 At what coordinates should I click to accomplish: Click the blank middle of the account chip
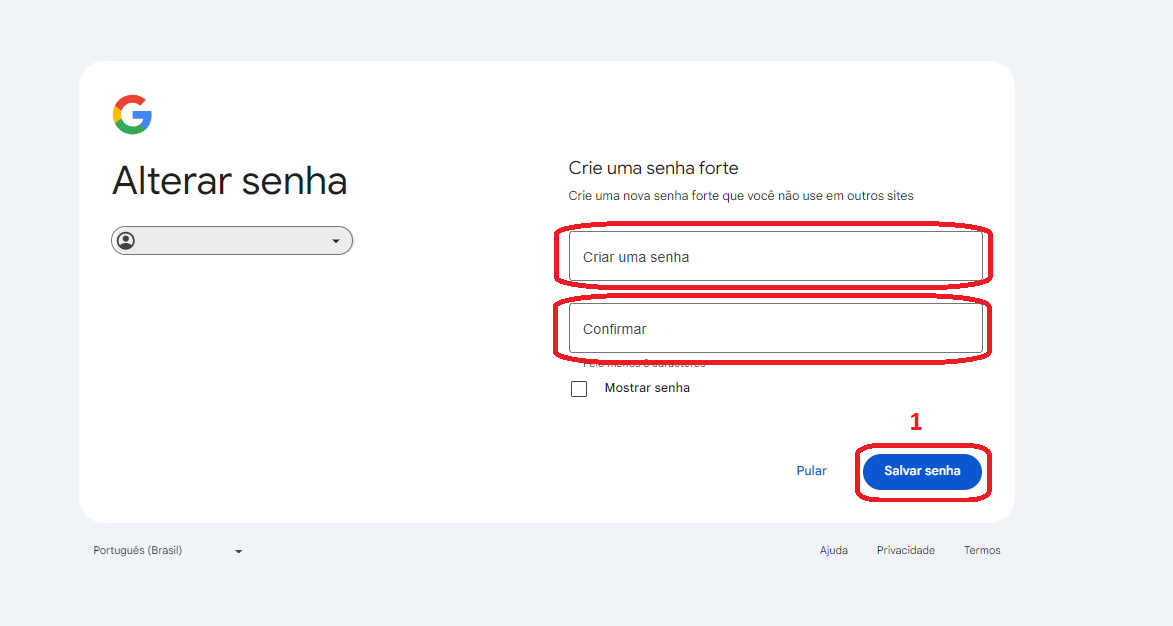pos(231,241)
